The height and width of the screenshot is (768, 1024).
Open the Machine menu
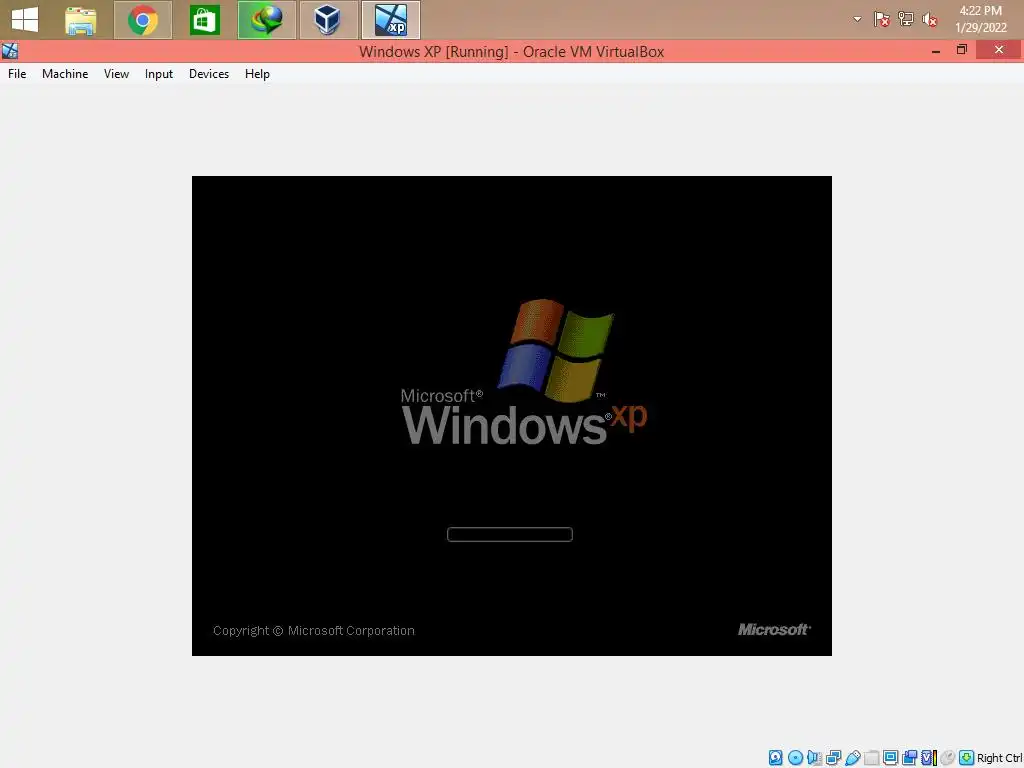pyautogui.click(x=65, y=74)
